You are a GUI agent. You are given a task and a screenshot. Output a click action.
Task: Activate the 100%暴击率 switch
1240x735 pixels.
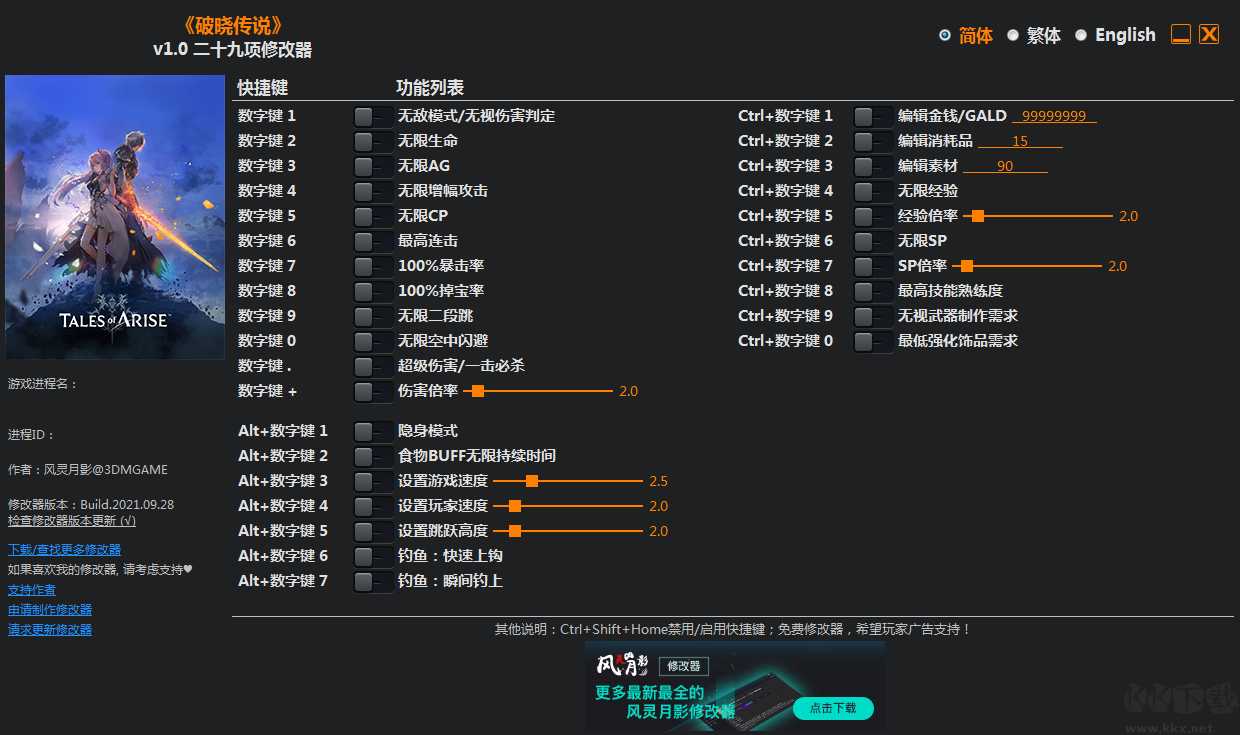(x=373, y=265)
